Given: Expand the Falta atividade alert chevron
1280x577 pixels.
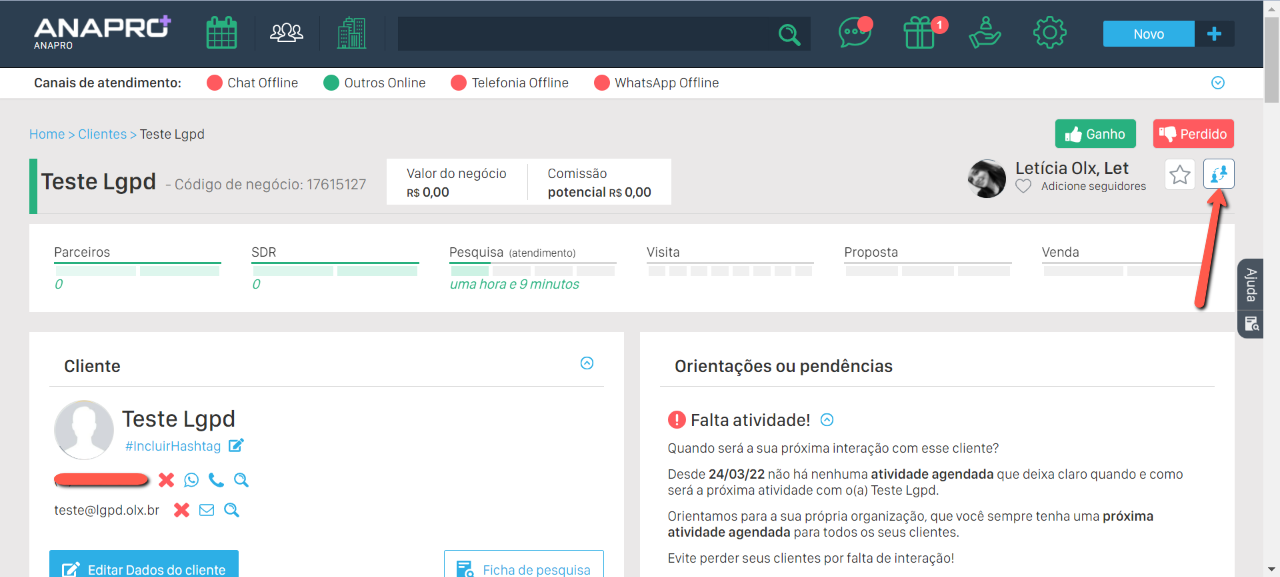Looking at the screenshot, I should pyautogui.click(x=827, y=420).
